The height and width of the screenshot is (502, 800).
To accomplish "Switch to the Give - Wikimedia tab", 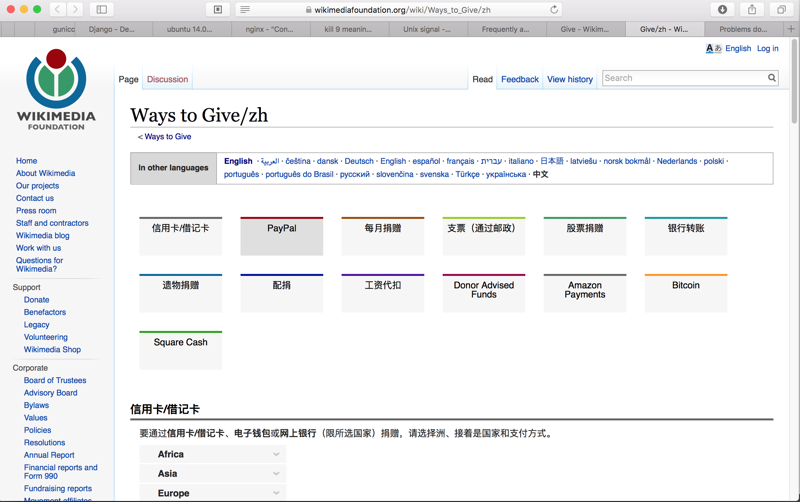I will [x=585, y=29].
